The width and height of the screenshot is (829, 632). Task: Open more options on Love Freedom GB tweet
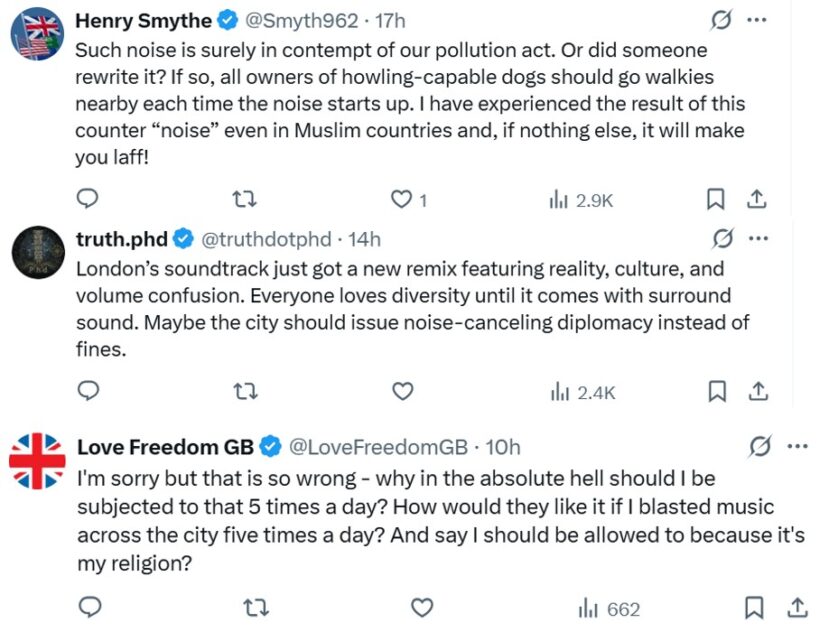tap(797, 446)
